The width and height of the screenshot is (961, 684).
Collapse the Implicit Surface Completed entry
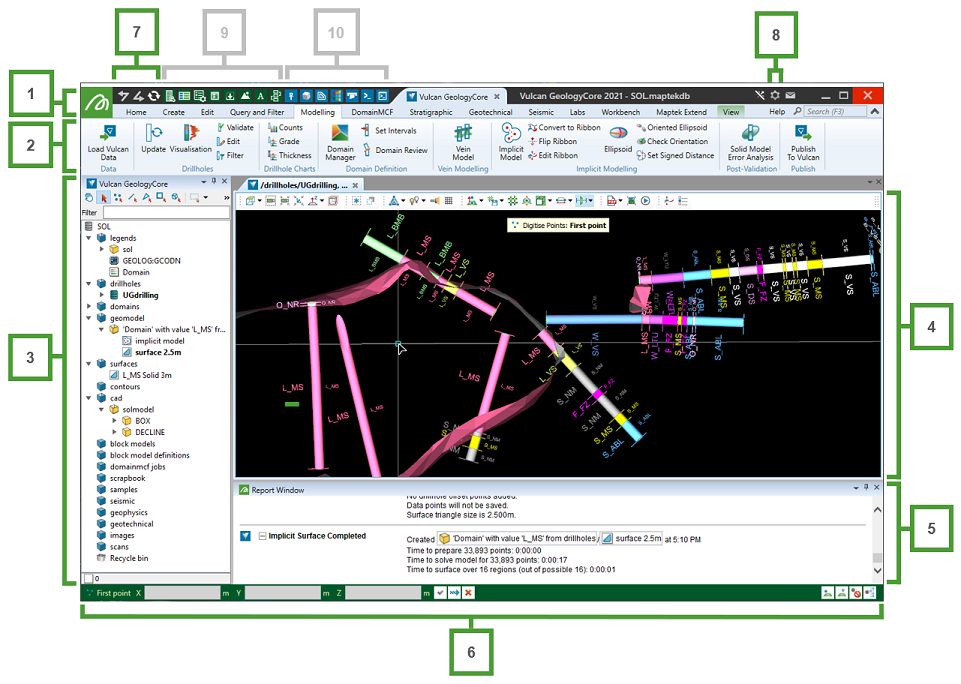click(x=262, y=536)
